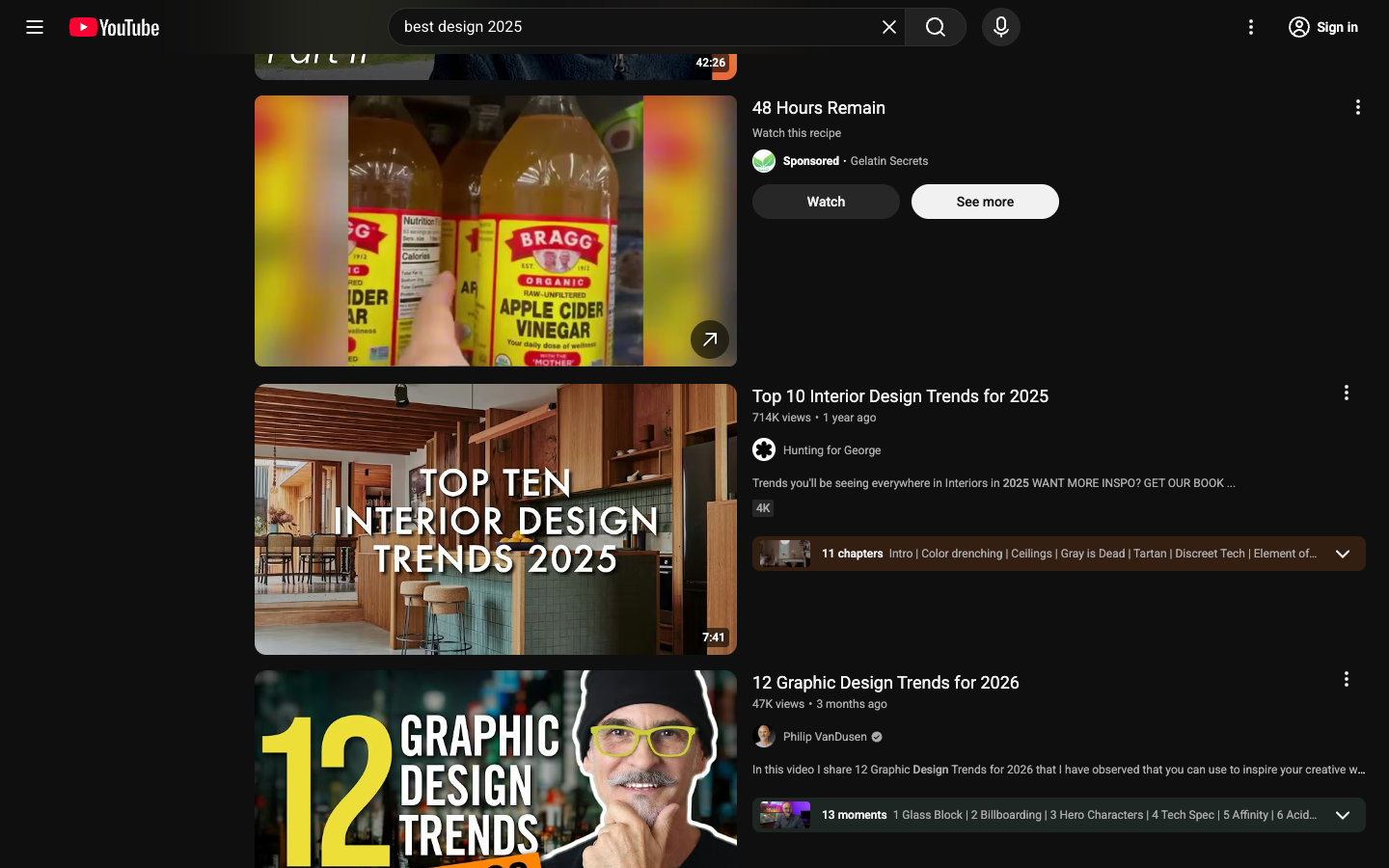Click the Sponsored label
The width and height of the screenshot is (1389, 868).
[811, 161]
